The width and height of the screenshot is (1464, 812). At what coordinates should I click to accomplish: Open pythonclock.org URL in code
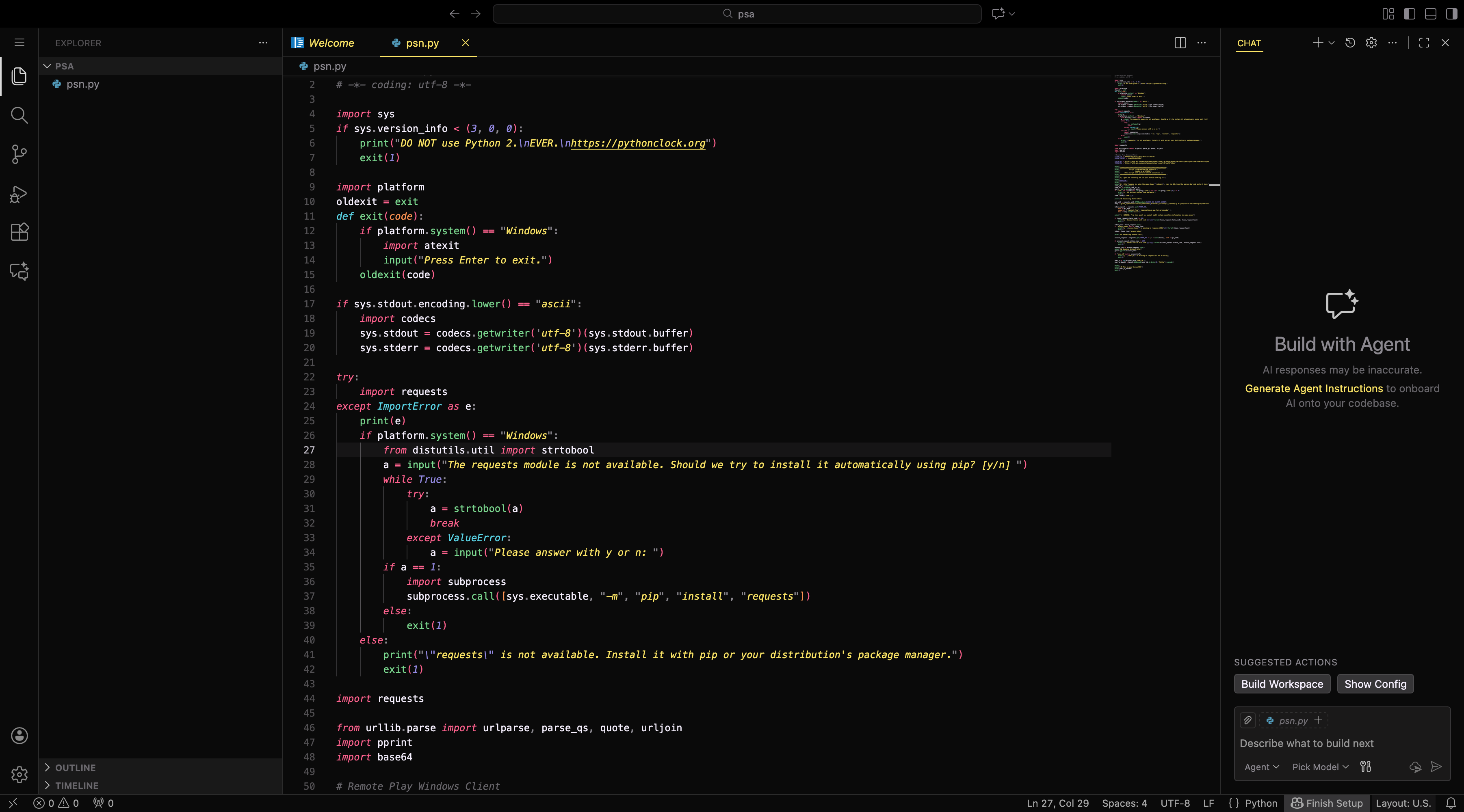638,143
